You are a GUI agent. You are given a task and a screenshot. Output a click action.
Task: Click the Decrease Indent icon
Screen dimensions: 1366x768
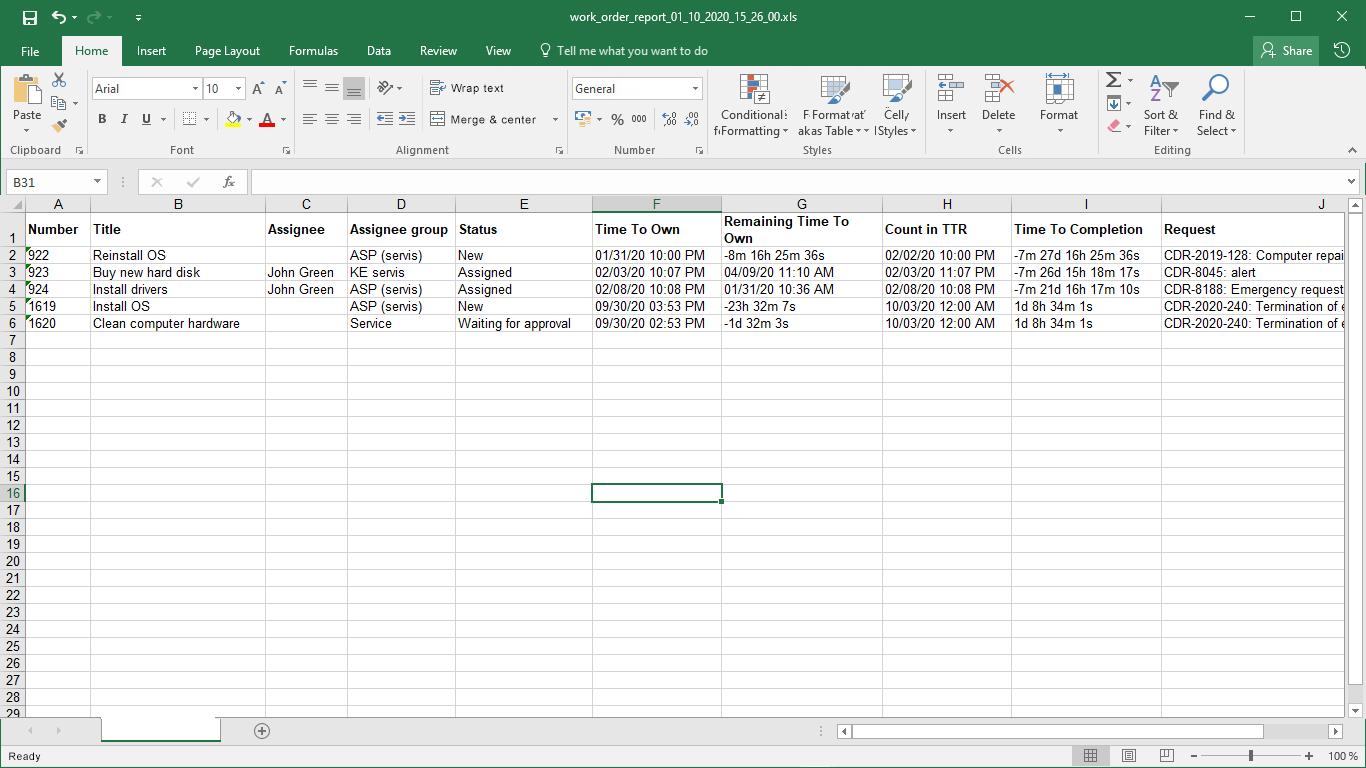pos(385,119)
